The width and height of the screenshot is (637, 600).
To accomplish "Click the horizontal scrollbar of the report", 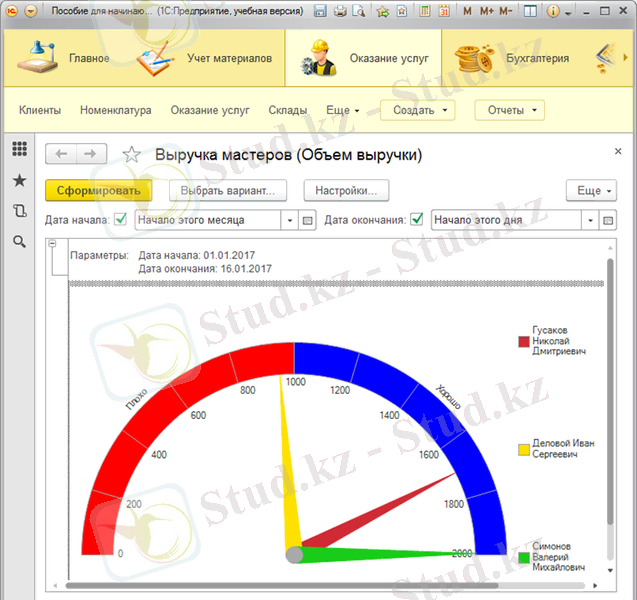I will [282, 585].
